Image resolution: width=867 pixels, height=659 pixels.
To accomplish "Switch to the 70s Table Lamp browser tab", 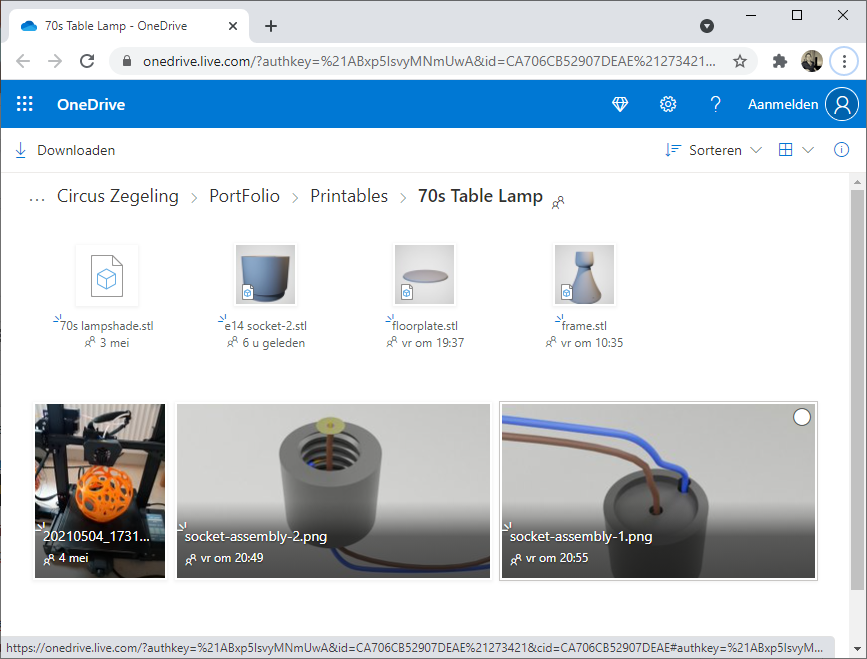I will point(120,27).
